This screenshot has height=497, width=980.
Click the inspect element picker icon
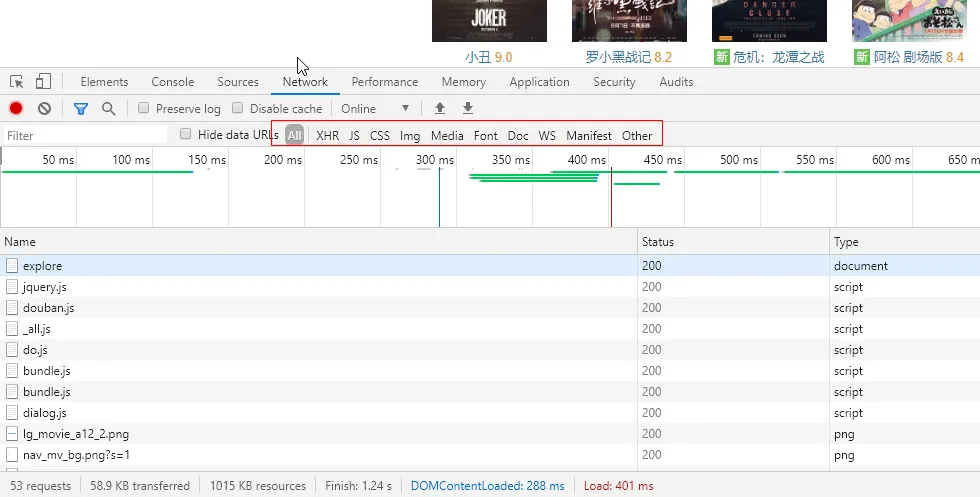pos(17,82)
